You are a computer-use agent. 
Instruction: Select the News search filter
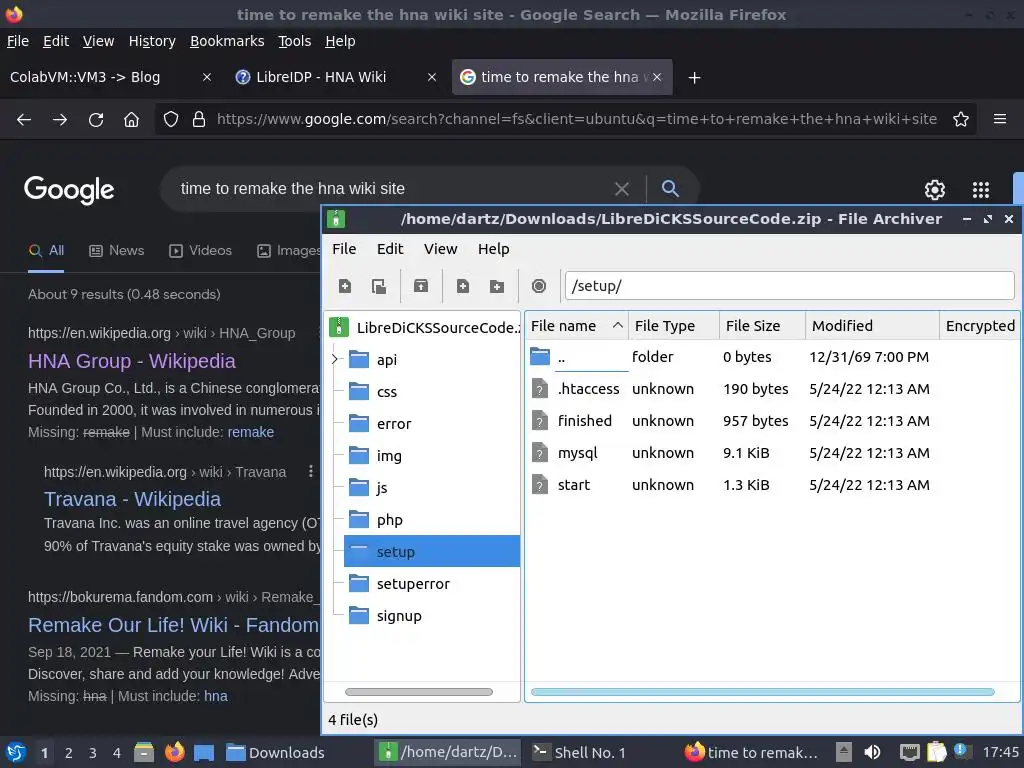click(x=116, y=251)
